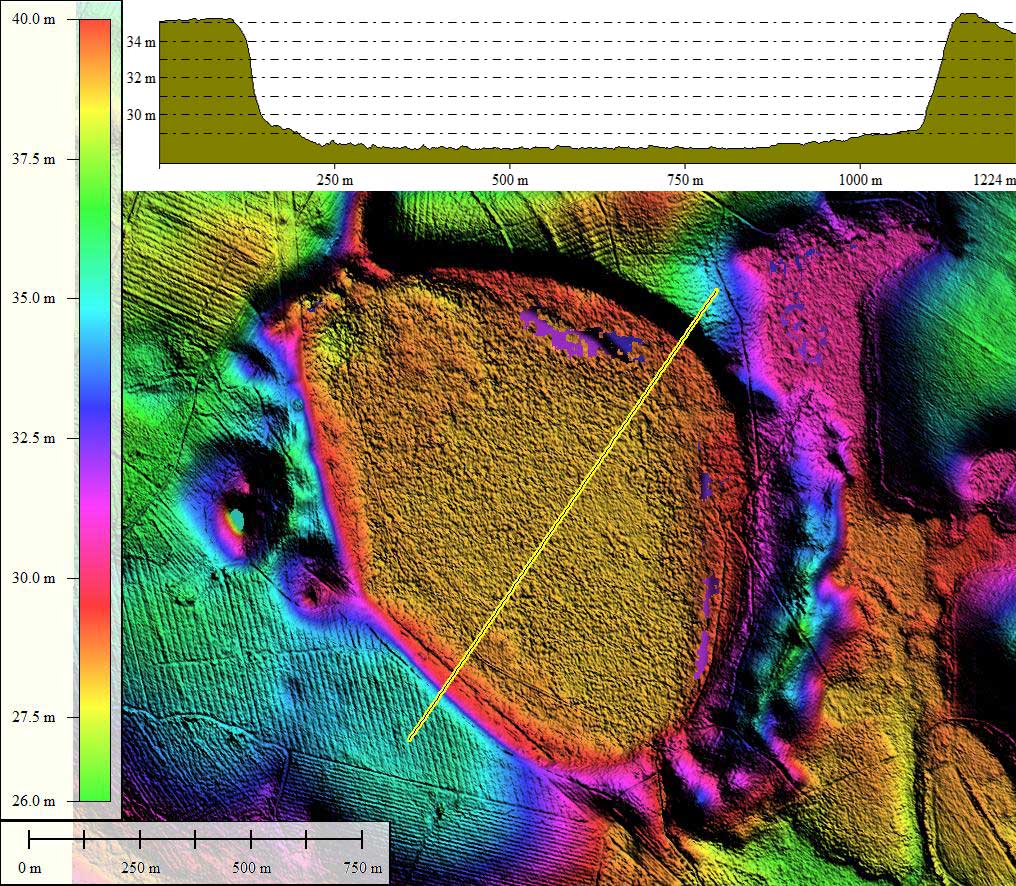Click the 1224 m profile distance label

(994, 180)
